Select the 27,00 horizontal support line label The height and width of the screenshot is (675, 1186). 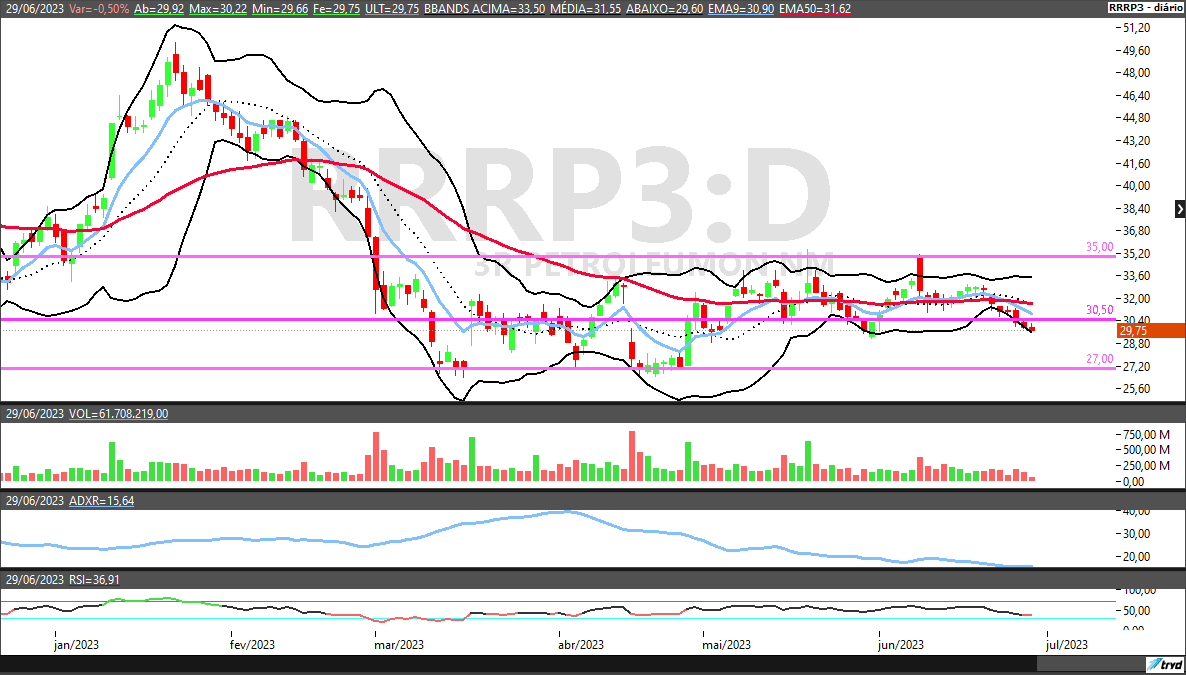coord(1099,358)
